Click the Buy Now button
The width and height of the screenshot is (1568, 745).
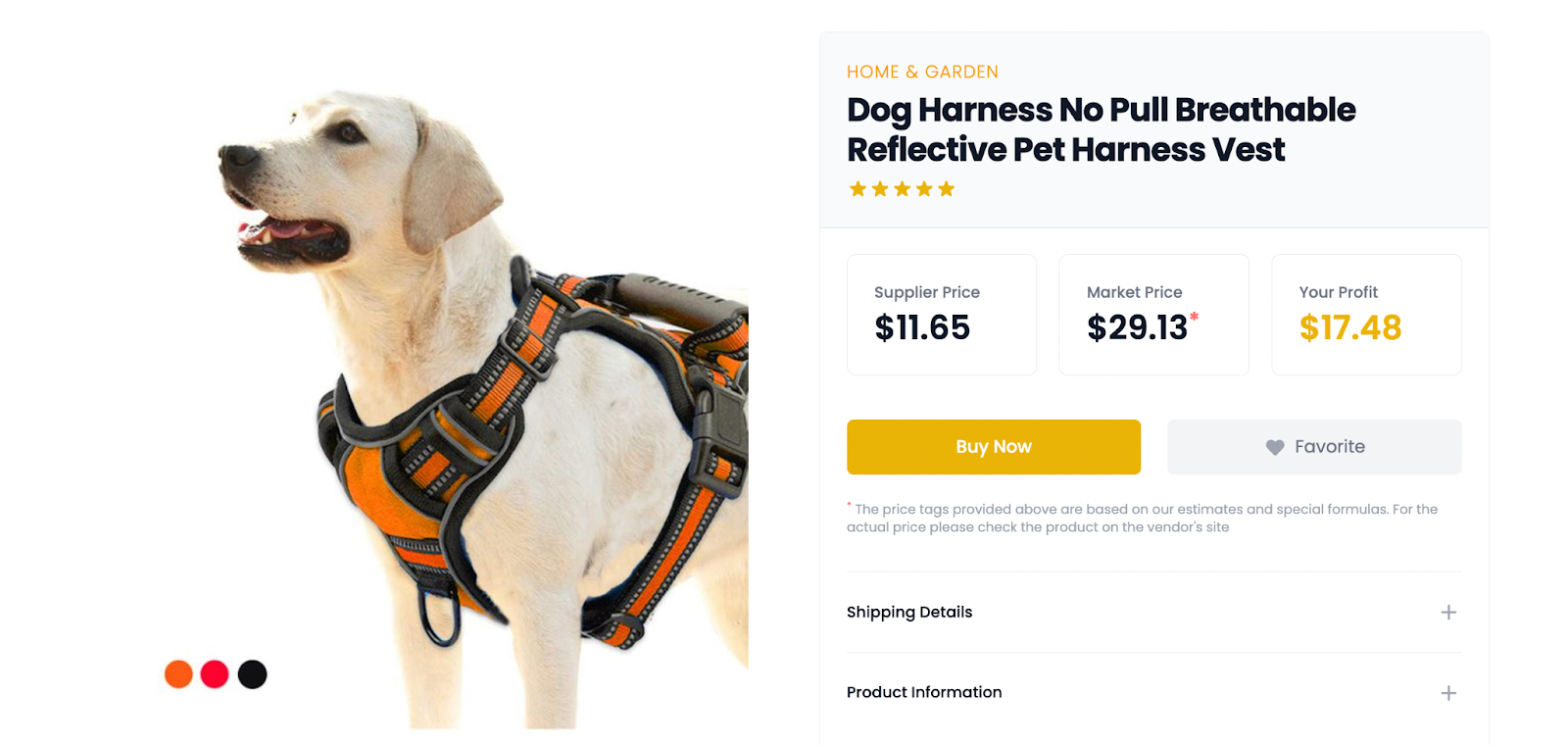pos(994,447)
